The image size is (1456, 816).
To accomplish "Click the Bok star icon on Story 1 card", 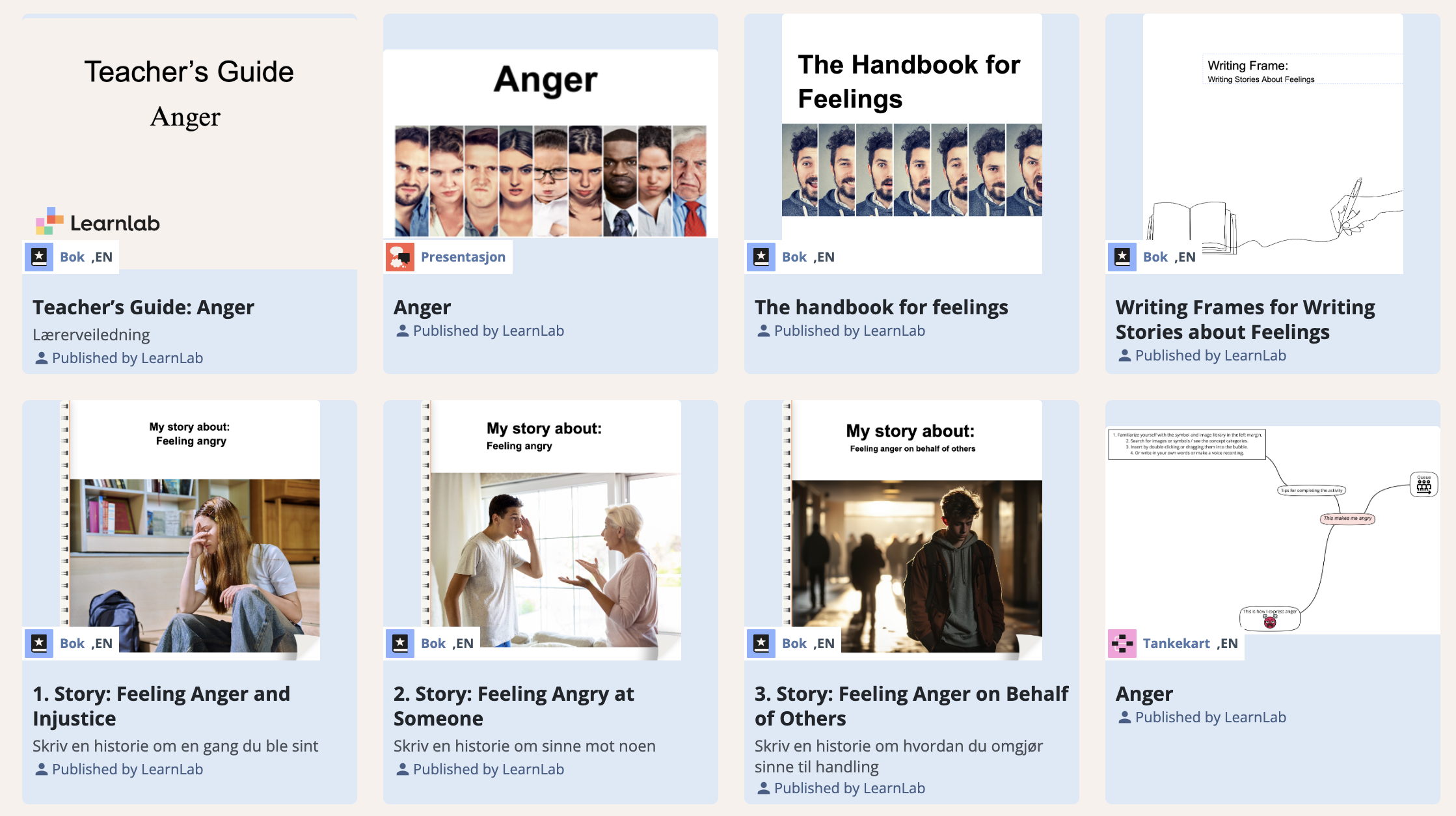I will pos(39,644).
